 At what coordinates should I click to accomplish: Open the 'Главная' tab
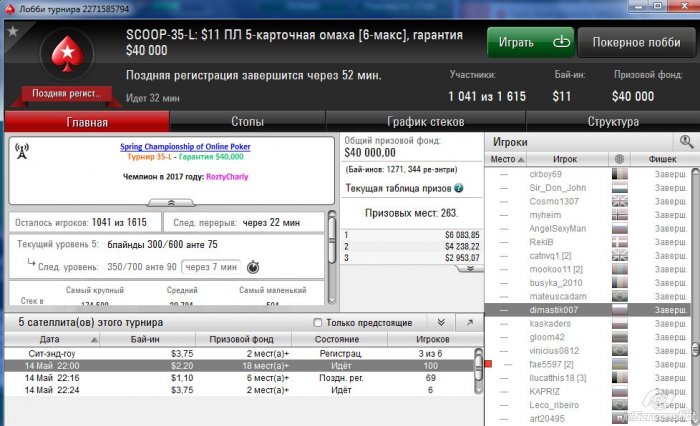click(x=87, y=121)
